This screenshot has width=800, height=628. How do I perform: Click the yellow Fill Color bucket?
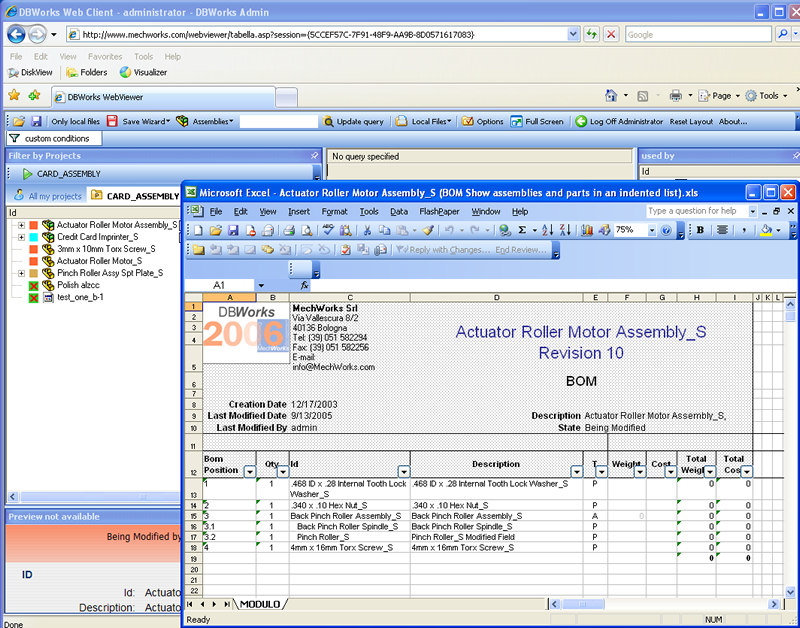point(766,230)
